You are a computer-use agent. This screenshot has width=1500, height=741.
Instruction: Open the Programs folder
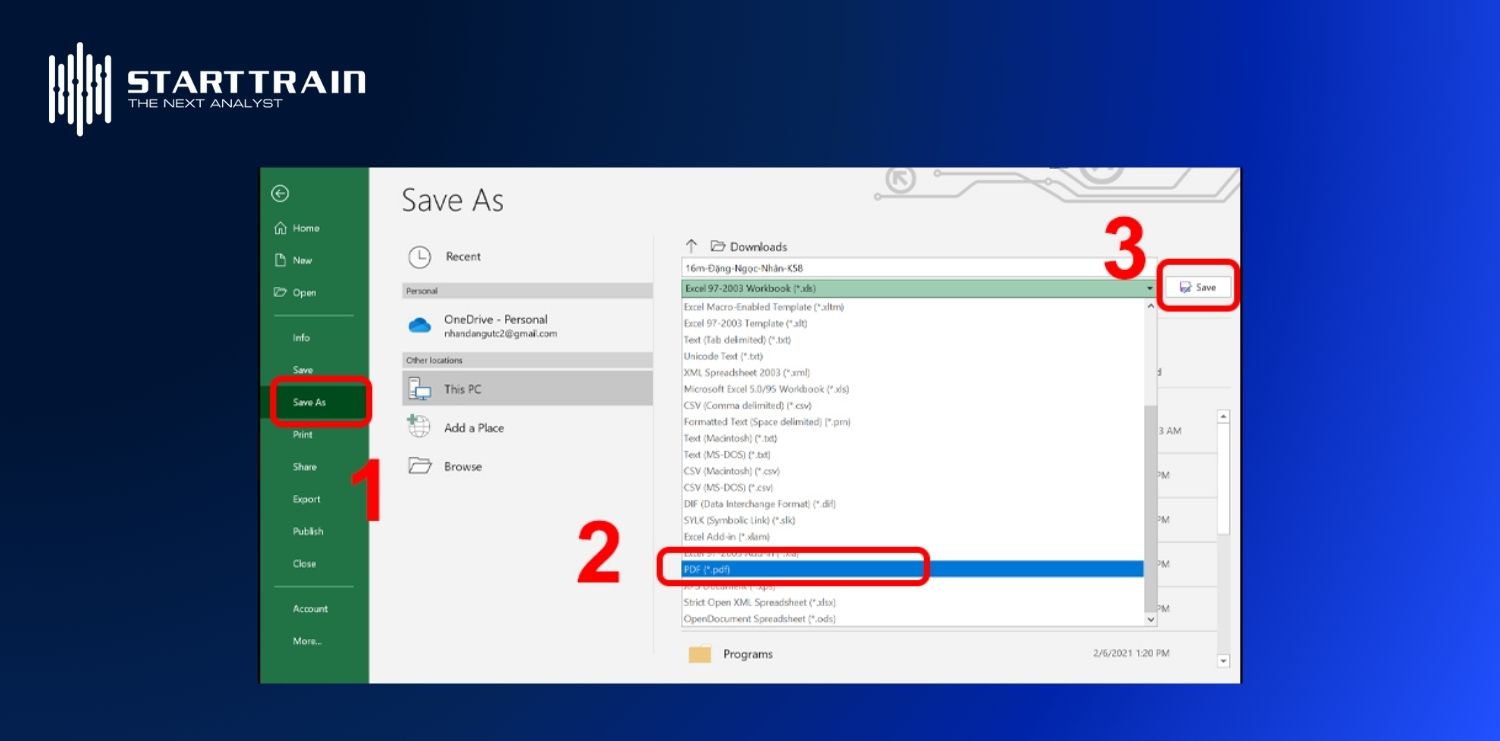747,654
